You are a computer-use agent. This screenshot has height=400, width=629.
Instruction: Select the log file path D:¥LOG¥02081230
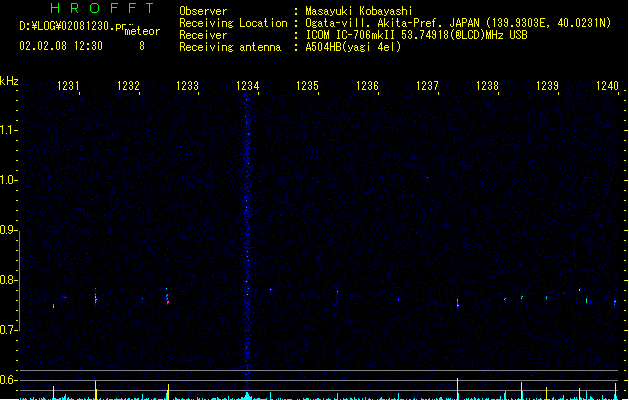(73, 26)
